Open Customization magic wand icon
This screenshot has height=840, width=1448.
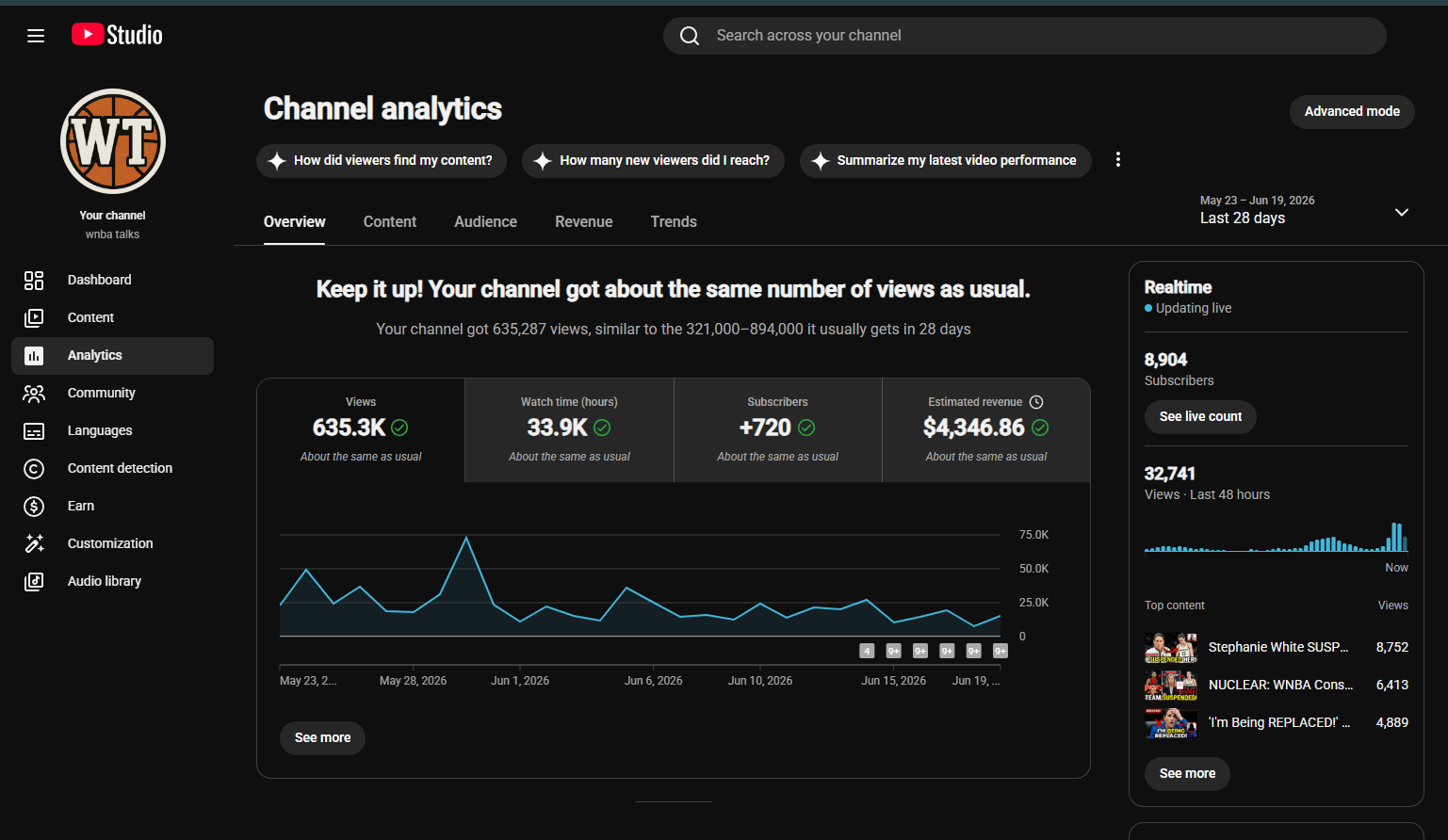coord(34,543)
